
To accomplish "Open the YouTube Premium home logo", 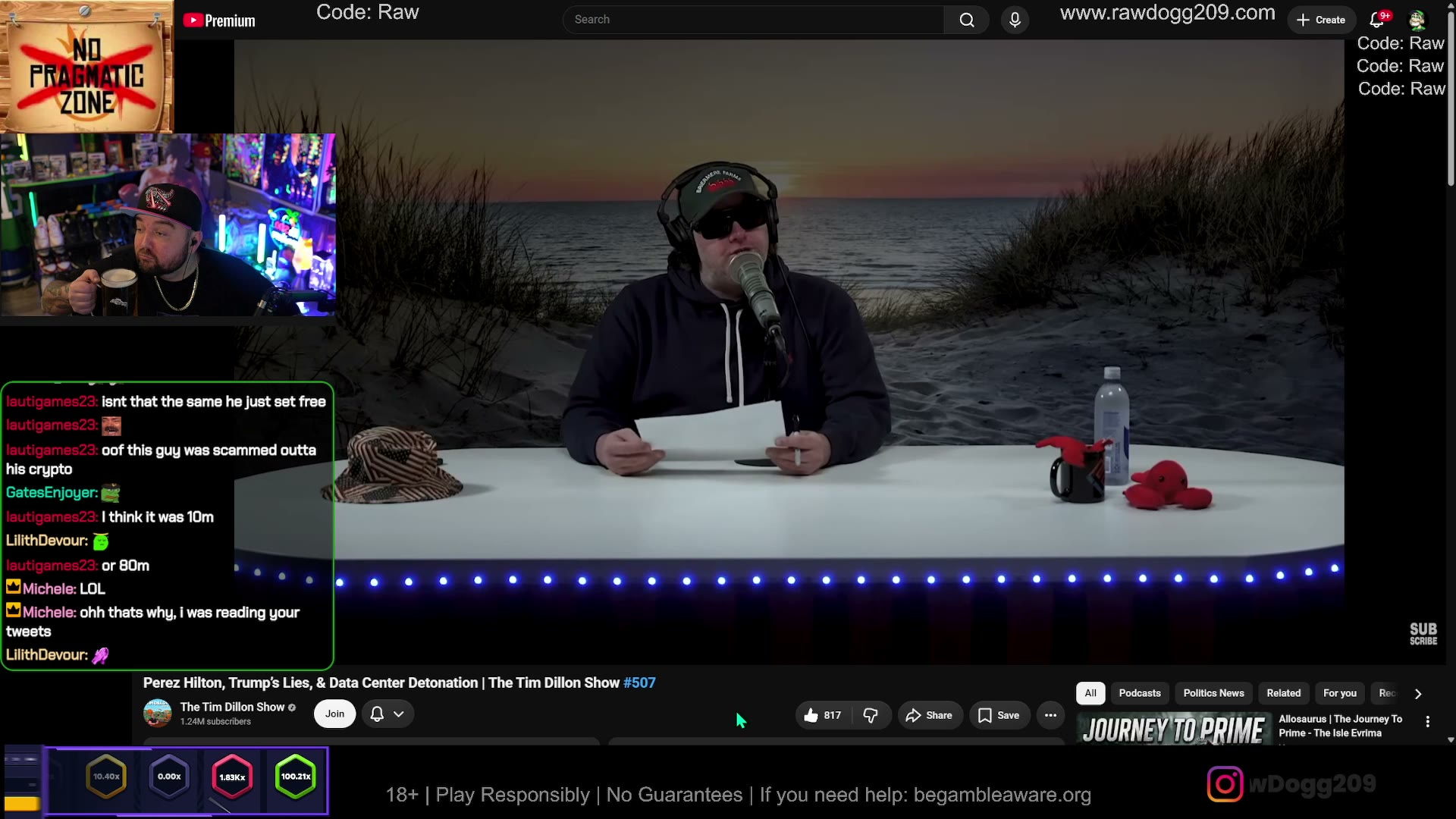I will 219,20.
